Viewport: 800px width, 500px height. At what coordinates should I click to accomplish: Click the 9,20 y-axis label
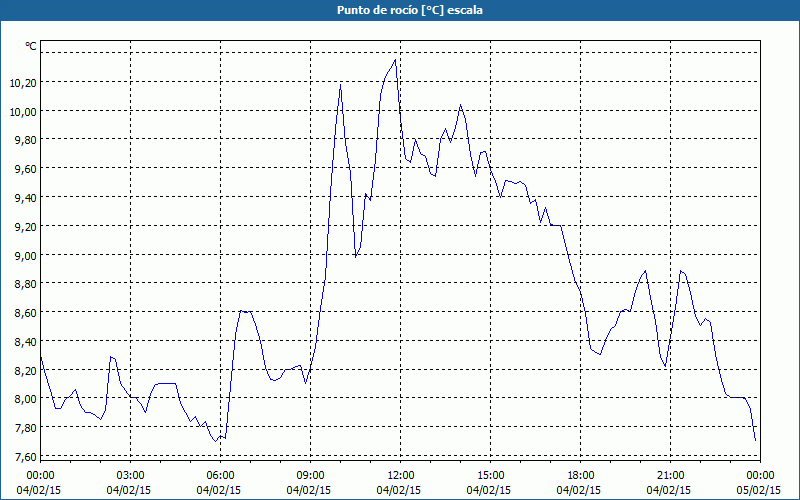click(x=26, y=226)
